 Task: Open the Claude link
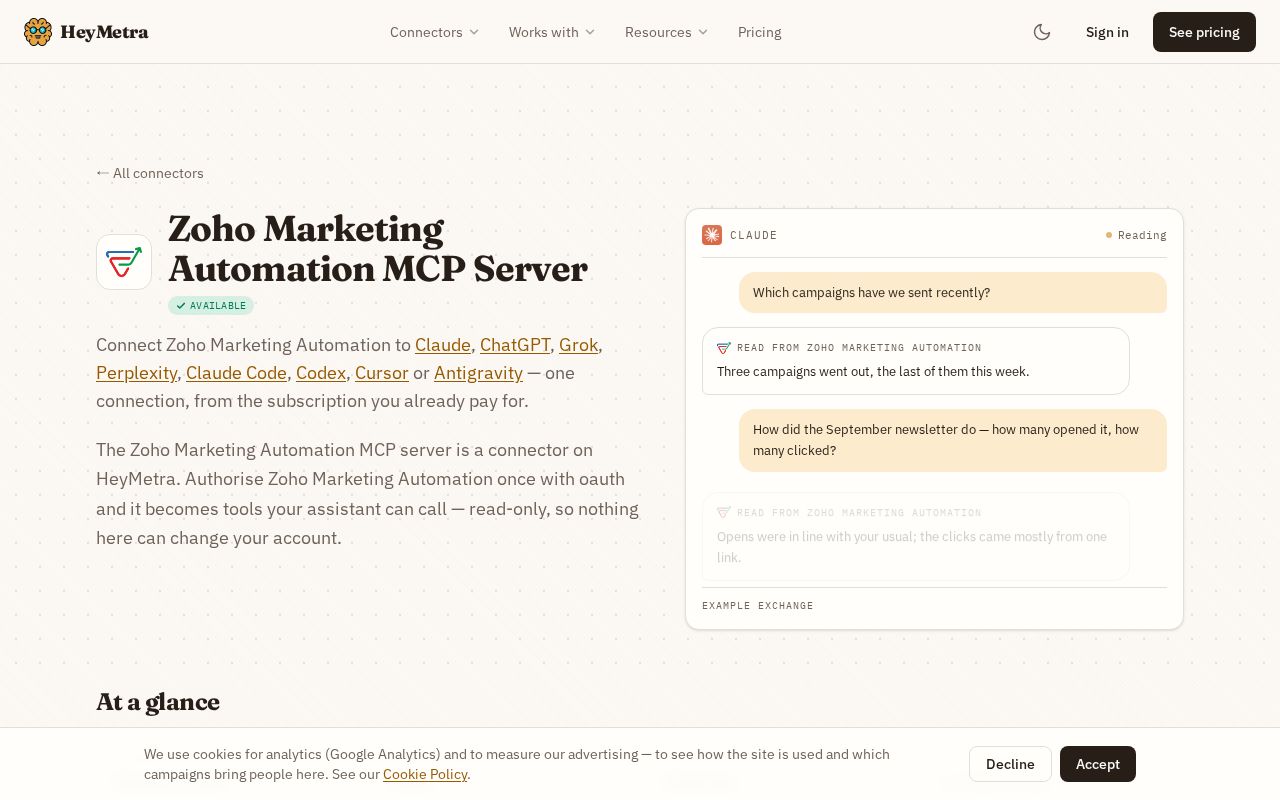[443, 345]
